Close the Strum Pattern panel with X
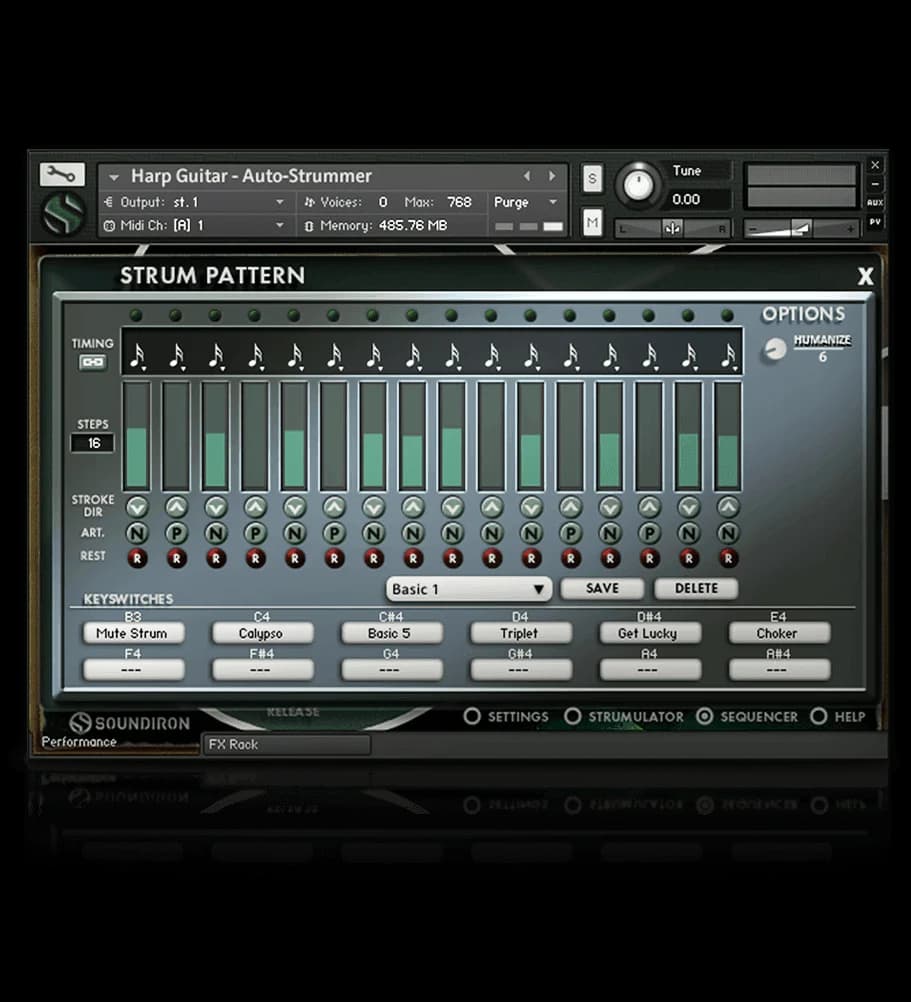Screen dimensions: 911x1002 tap(865, 277)
